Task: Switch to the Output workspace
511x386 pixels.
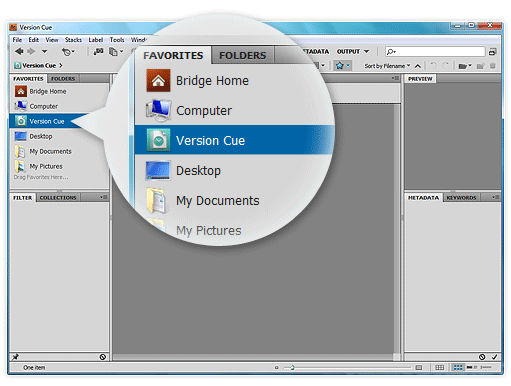Action: (x=348, y=51)
